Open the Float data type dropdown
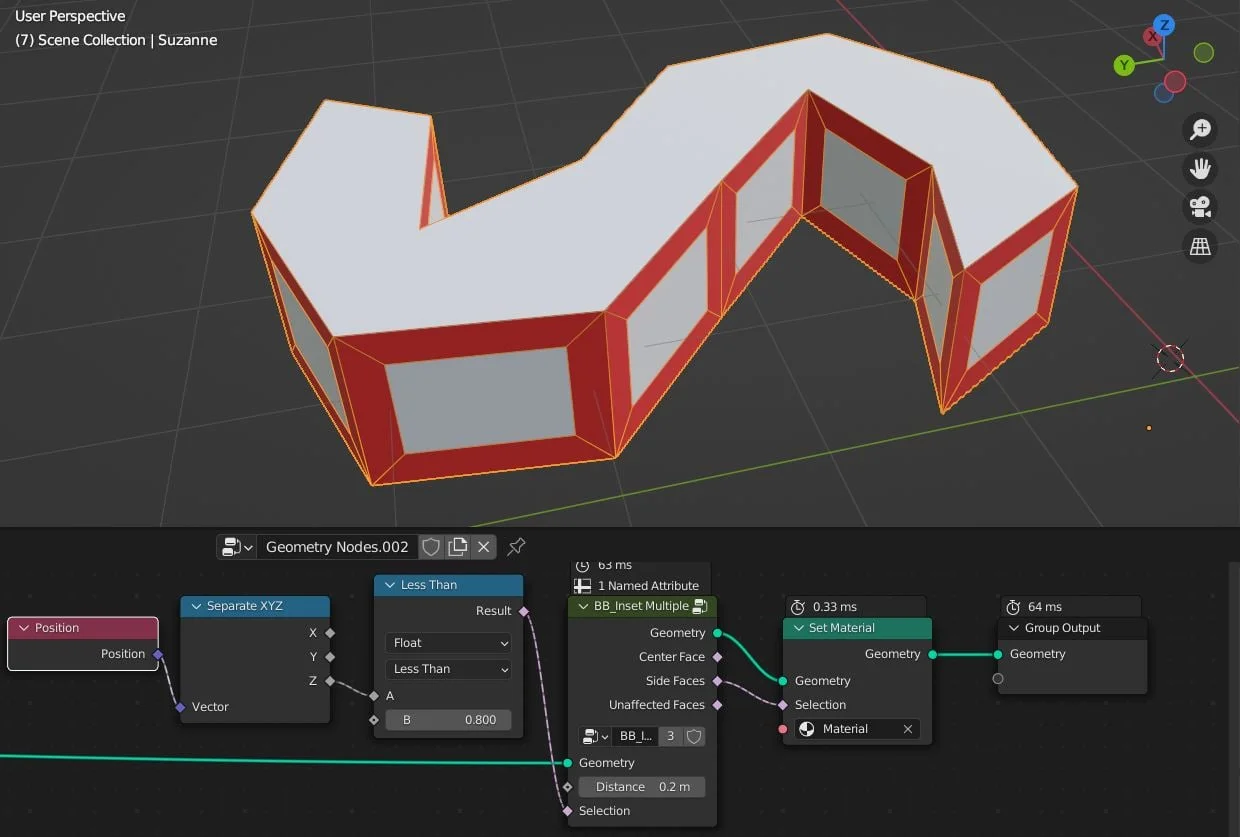This screenshot has height=837, width=1240. click(448, 643)
